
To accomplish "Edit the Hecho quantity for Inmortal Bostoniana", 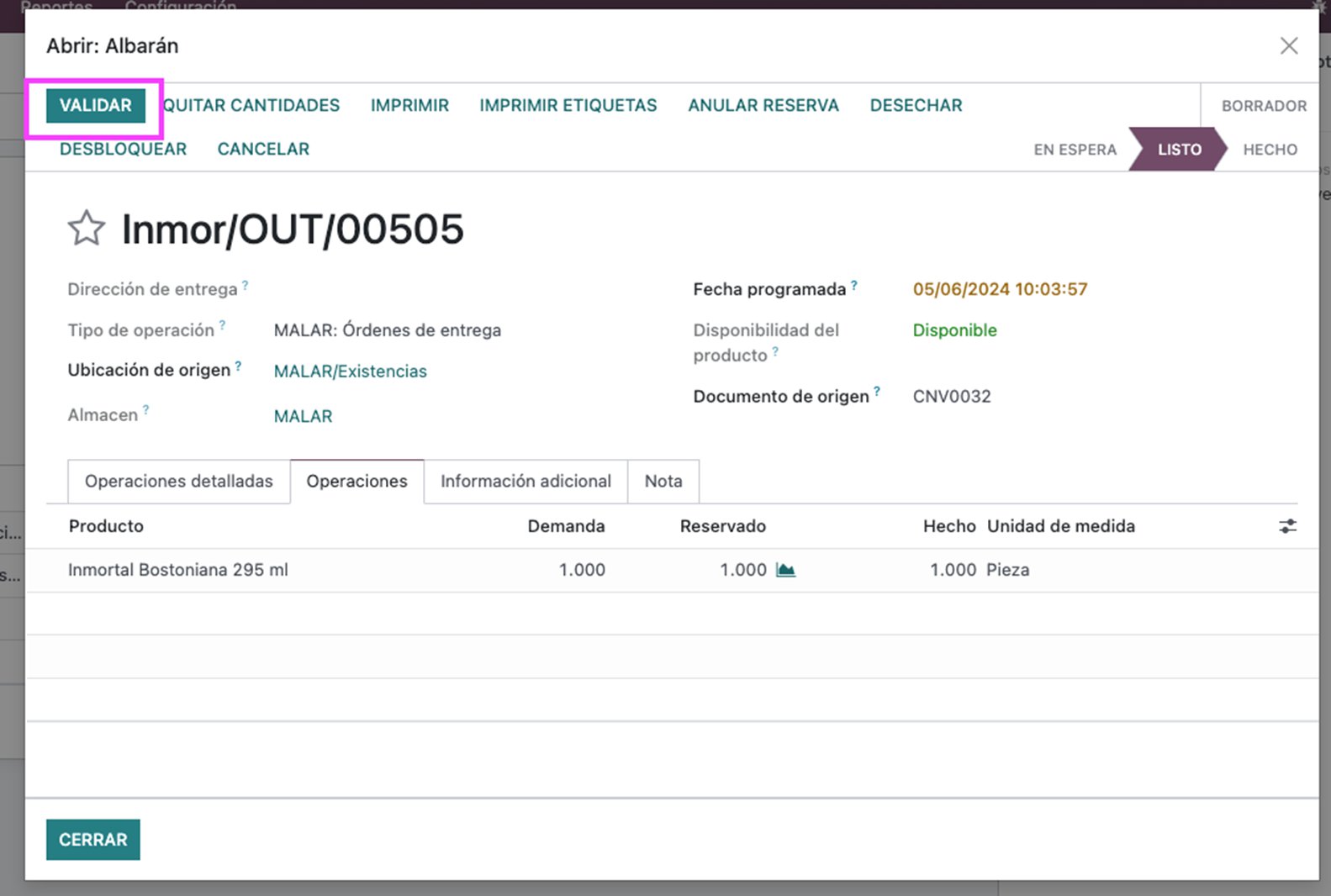I will (x=953, y=570).
